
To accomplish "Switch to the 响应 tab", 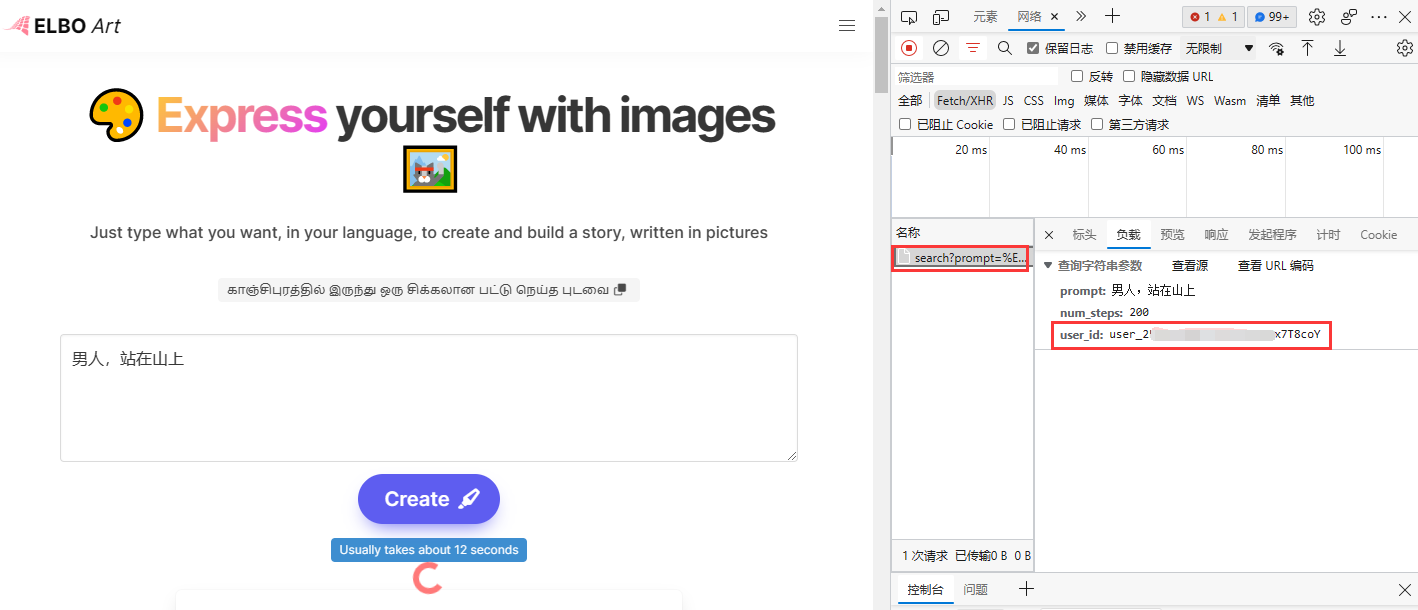I will click(1216, 235).
